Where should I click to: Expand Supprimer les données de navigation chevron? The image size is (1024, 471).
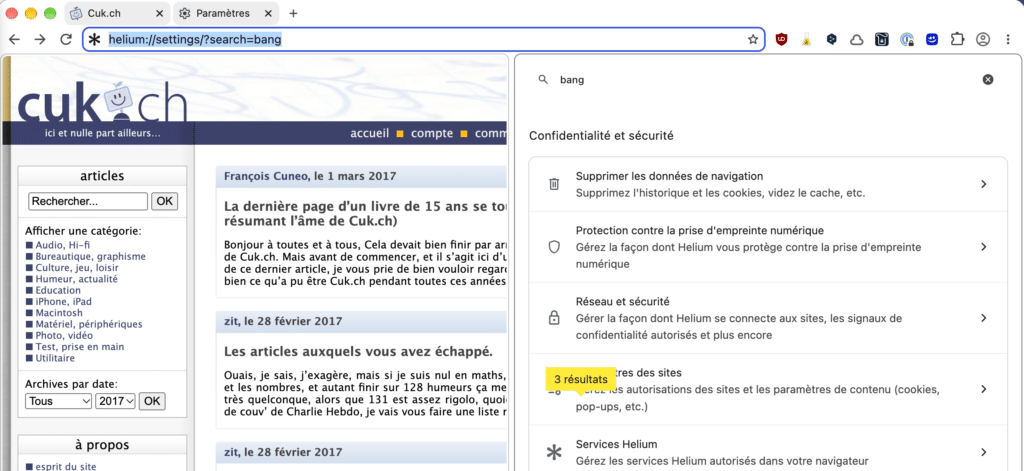984,185
